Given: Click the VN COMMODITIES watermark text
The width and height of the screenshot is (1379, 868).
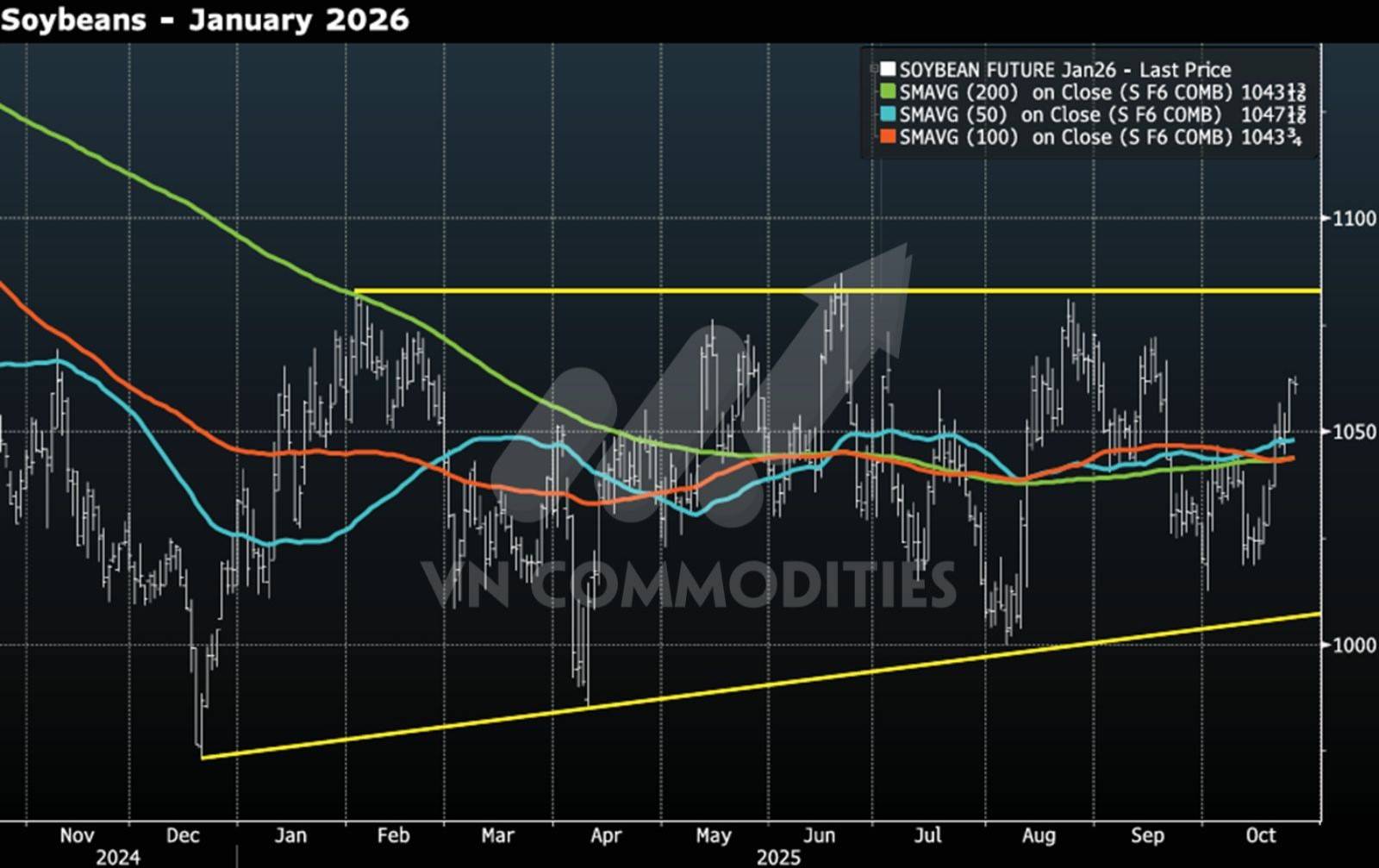Looking at the screenshot, I should tap(688, 585).
